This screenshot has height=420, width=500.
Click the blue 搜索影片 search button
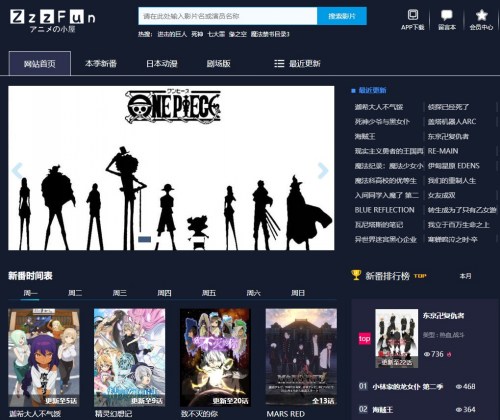(342, 16)
